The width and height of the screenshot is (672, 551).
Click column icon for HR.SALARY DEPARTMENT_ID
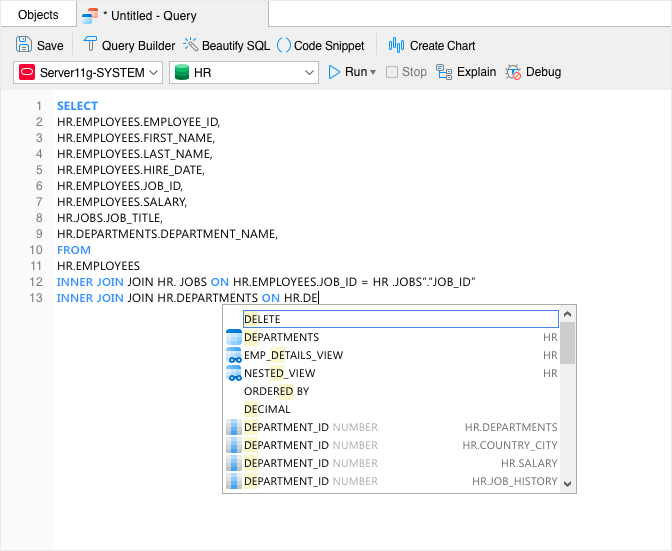(x=234, y=463)
